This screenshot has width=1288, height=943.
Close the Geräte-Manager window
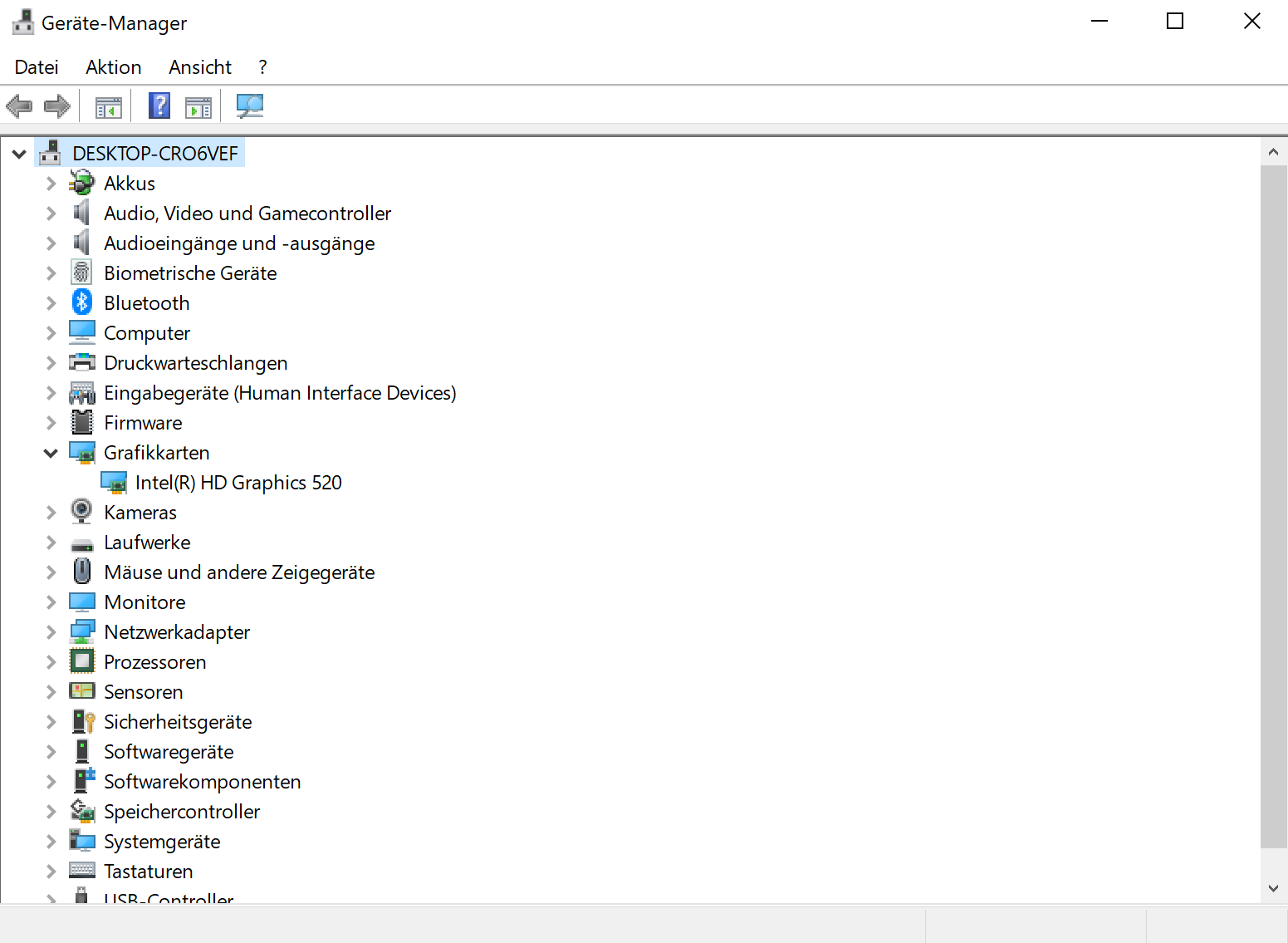click(1252, 21)
